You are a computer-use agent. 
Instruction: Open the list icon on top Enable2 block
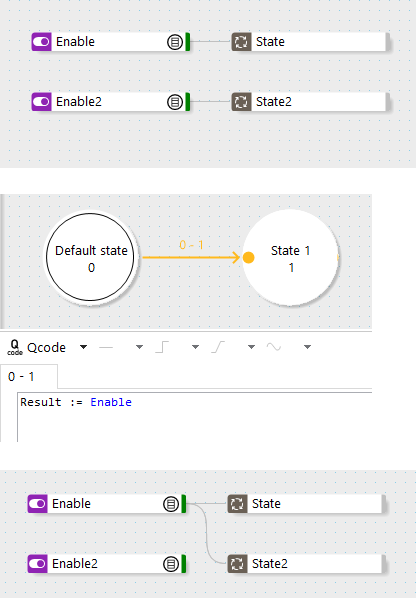click(175, 102)
